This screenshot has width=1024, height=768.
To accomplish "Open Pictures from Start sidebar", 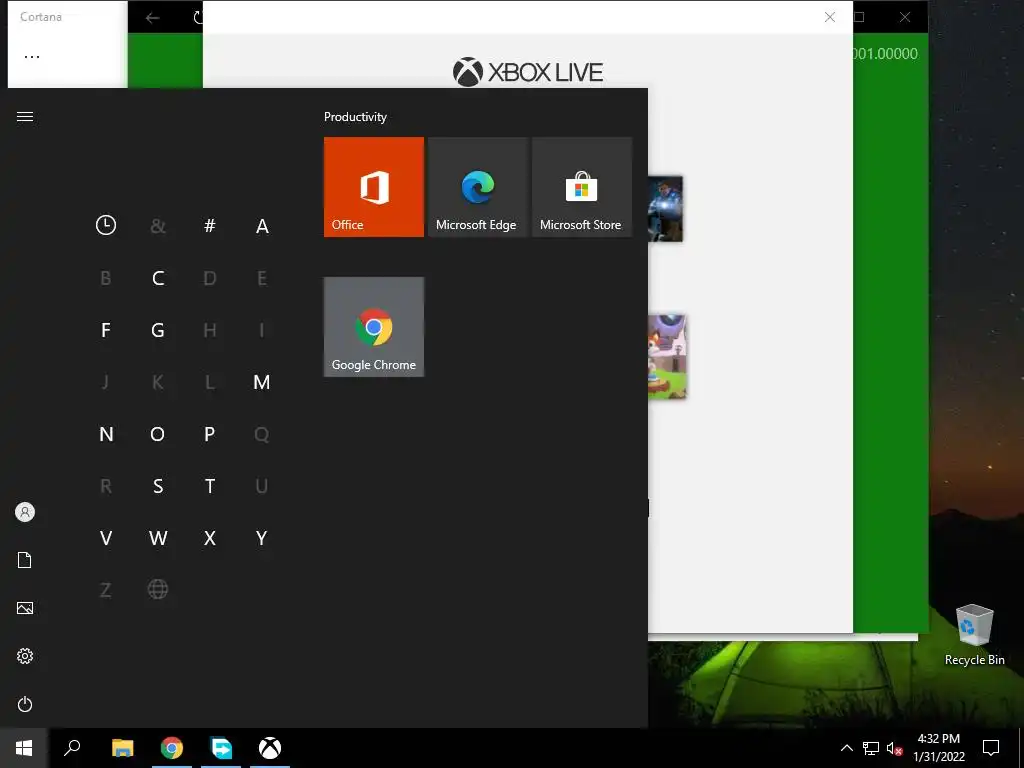I will coord(25,608).
